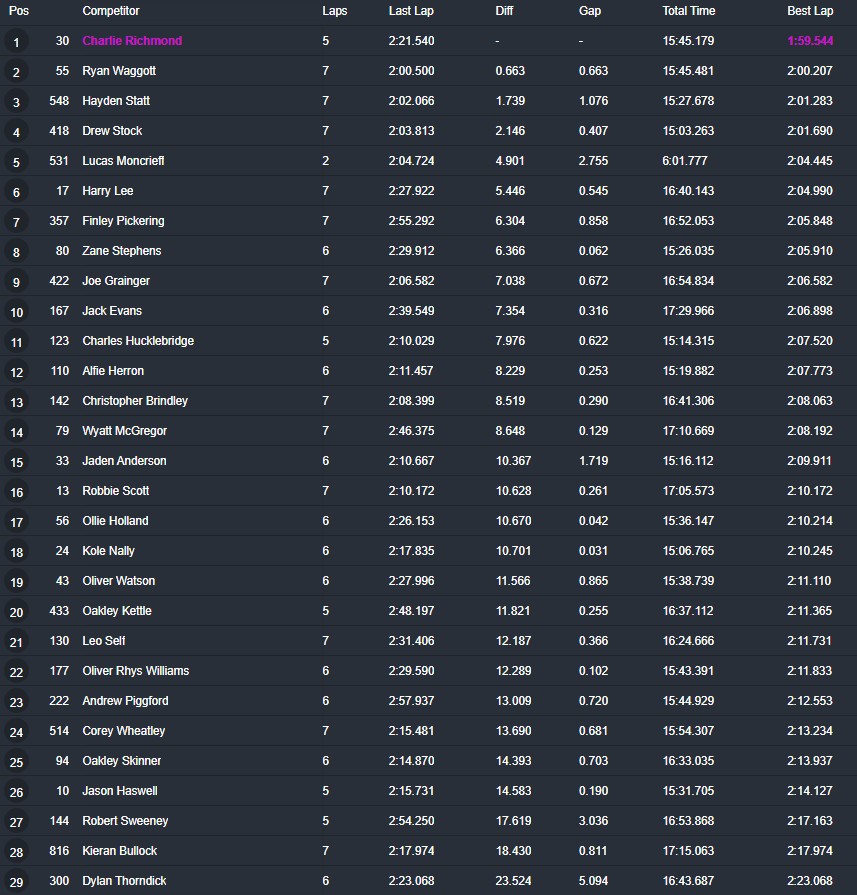Screen dimensions: 857x895
Task: Select the Charles Hucklebridge row name
Action: 138,341
